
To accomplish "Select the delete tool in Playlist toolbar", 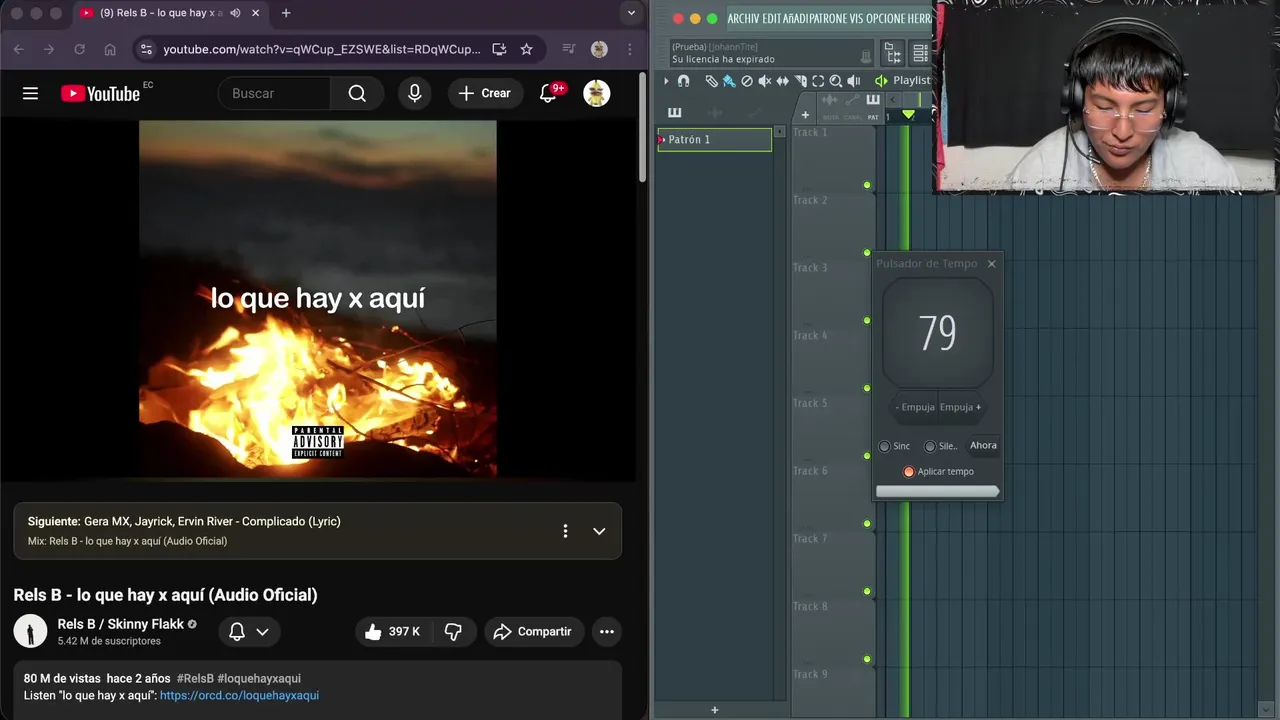I will point(747,81).
